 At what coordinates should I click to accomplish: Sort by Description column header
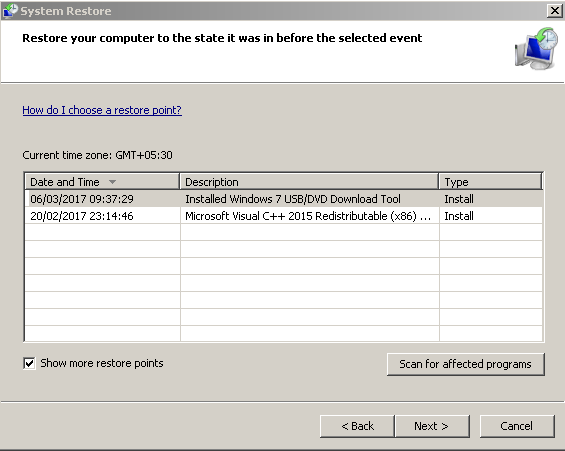309,182
